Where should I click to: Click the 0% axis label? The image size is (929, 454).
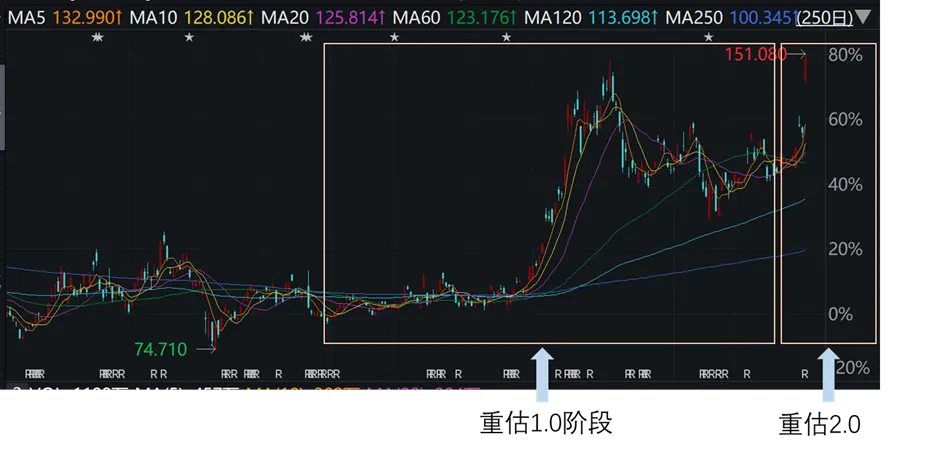tap(842, 314)
